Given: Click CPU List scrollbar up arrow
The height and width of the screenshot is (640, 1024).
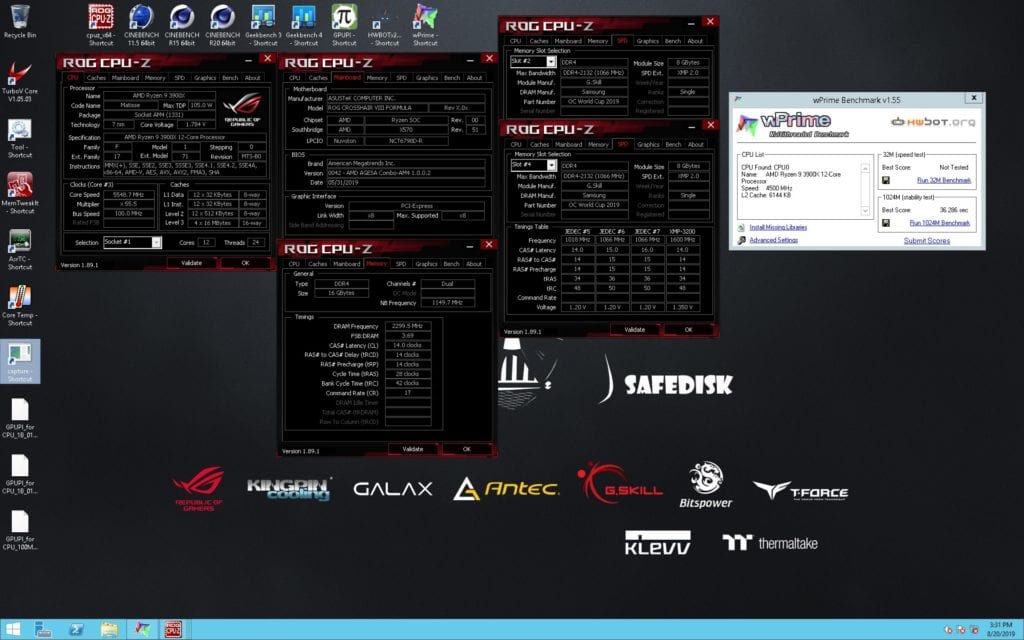Looking at the screenshot, I should (865, 168).
